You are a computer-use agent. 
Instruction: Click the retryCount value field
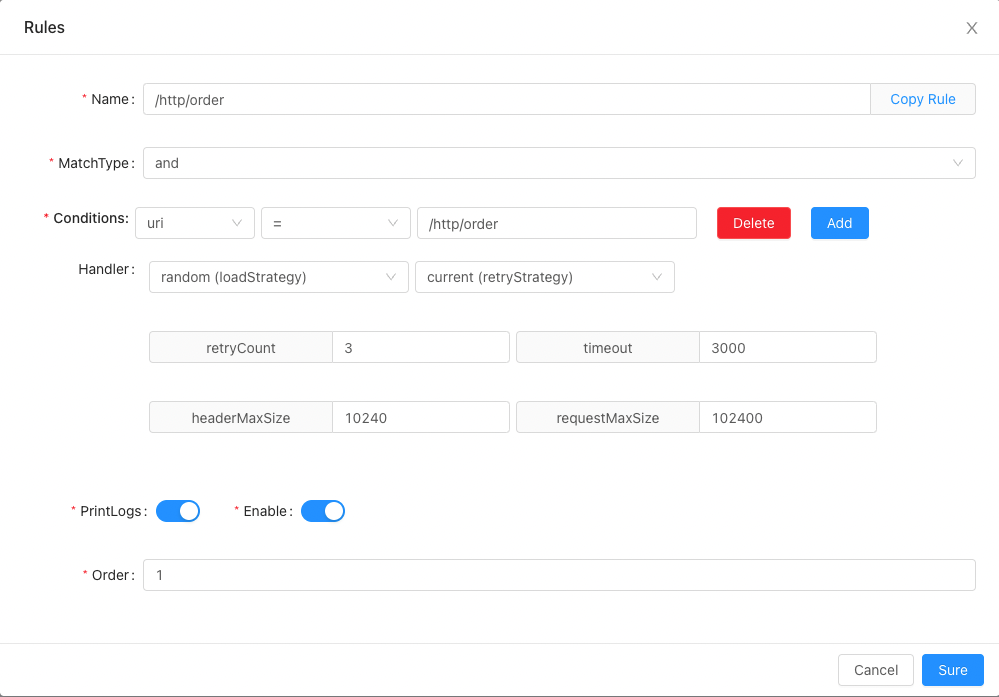pos(420,348)
